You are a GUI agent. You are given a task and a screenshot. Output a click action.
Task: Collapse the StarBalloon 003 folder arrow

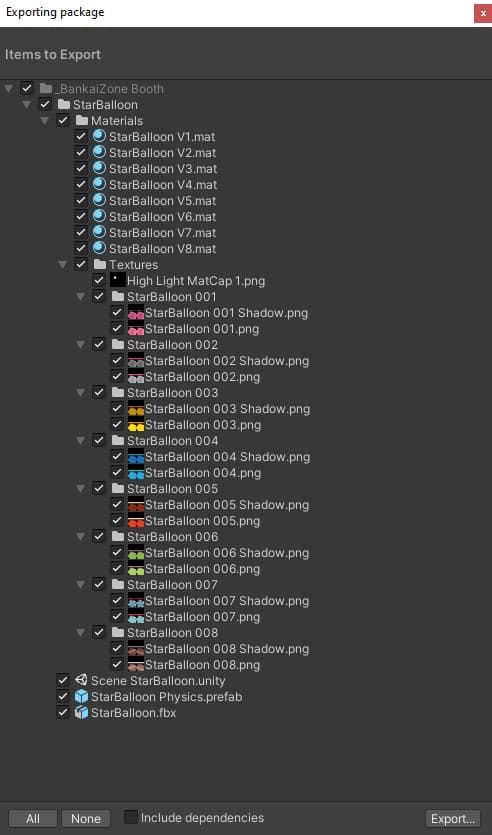click(x=80, y=393)
